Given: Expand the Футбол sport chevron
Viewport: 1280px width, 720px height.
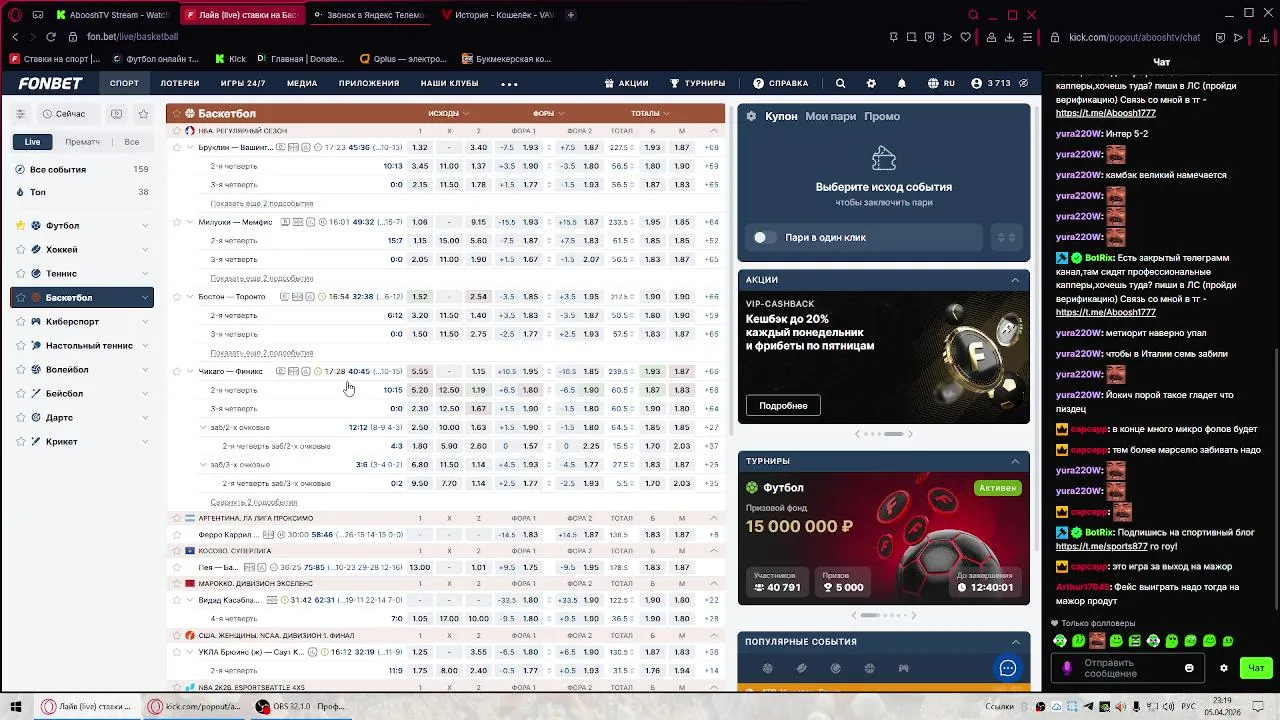Looking at the screenshot, I should tap(145, 226).
